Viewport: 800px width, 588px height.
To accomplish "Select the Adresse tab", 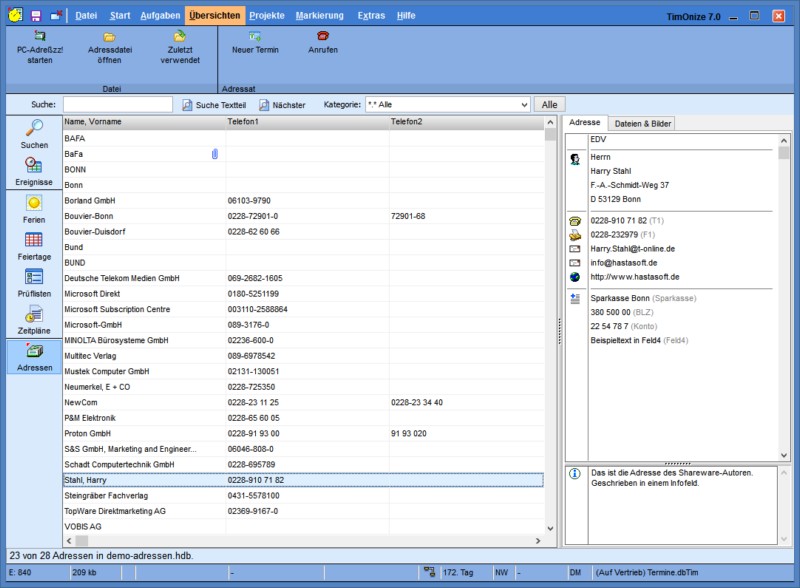I will coord(585,122).
